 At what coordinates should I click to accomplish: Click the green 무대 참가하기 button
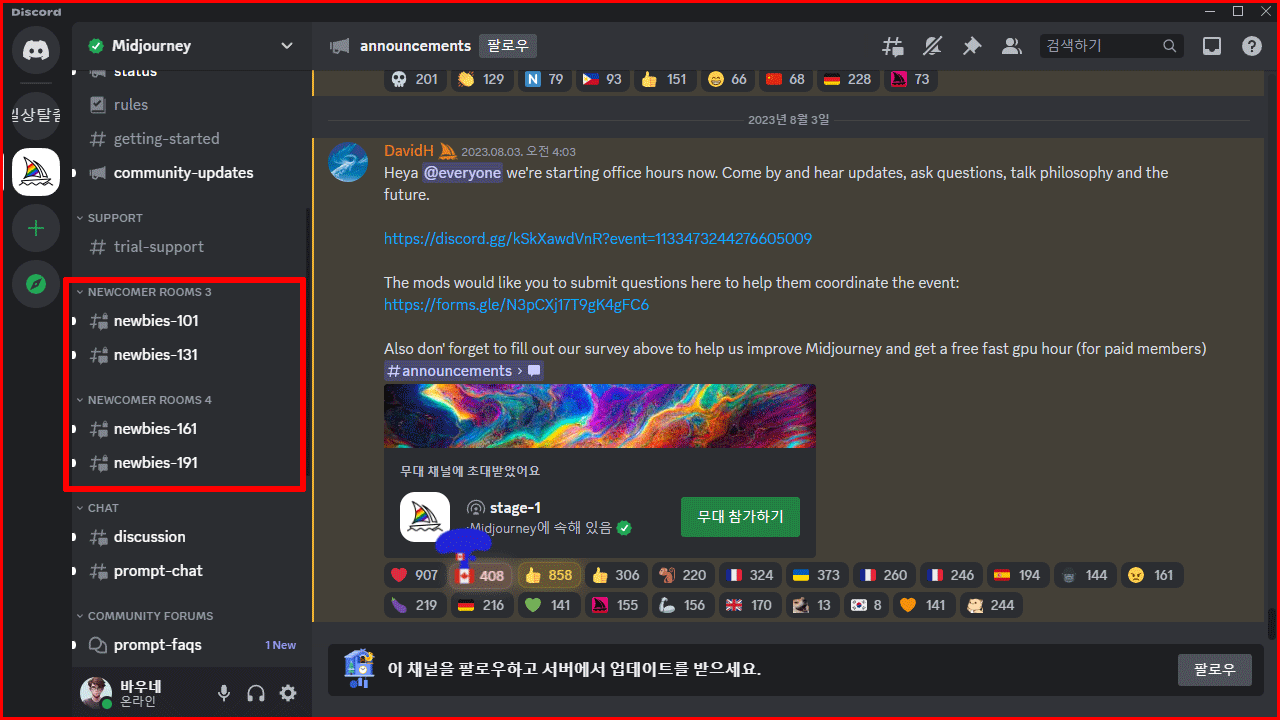coord(740,517)
